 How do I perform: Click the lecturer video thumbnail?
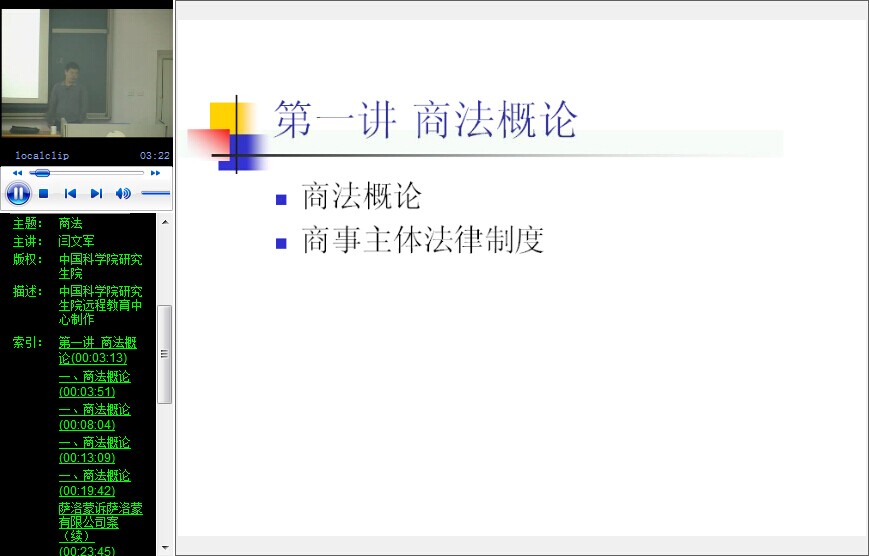[87, 73]
